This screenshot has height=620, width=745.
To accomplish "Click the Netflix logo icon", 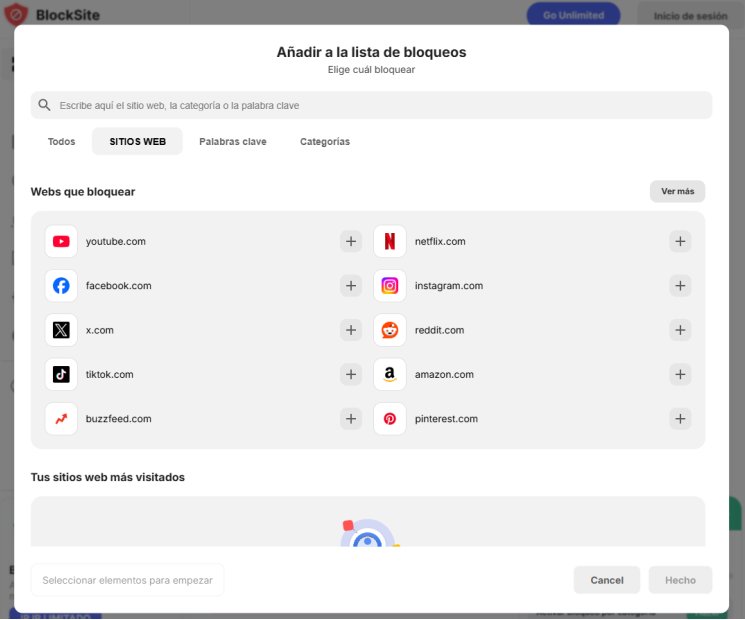I will 390,241.
